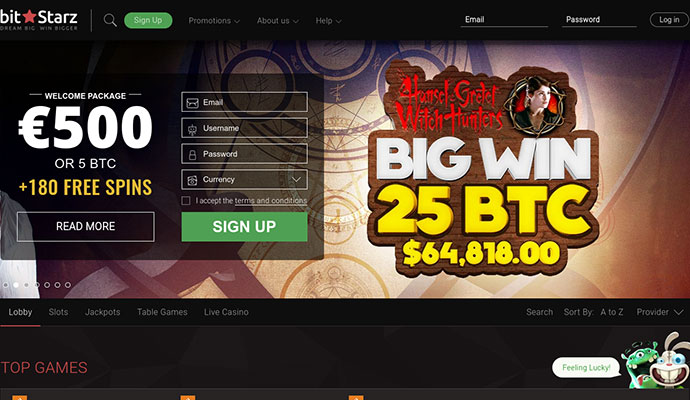Screen dimensions: 690x400
Task: Click the magnifying glass search icon
Action: pyautogui.click(x=110, y=20)
